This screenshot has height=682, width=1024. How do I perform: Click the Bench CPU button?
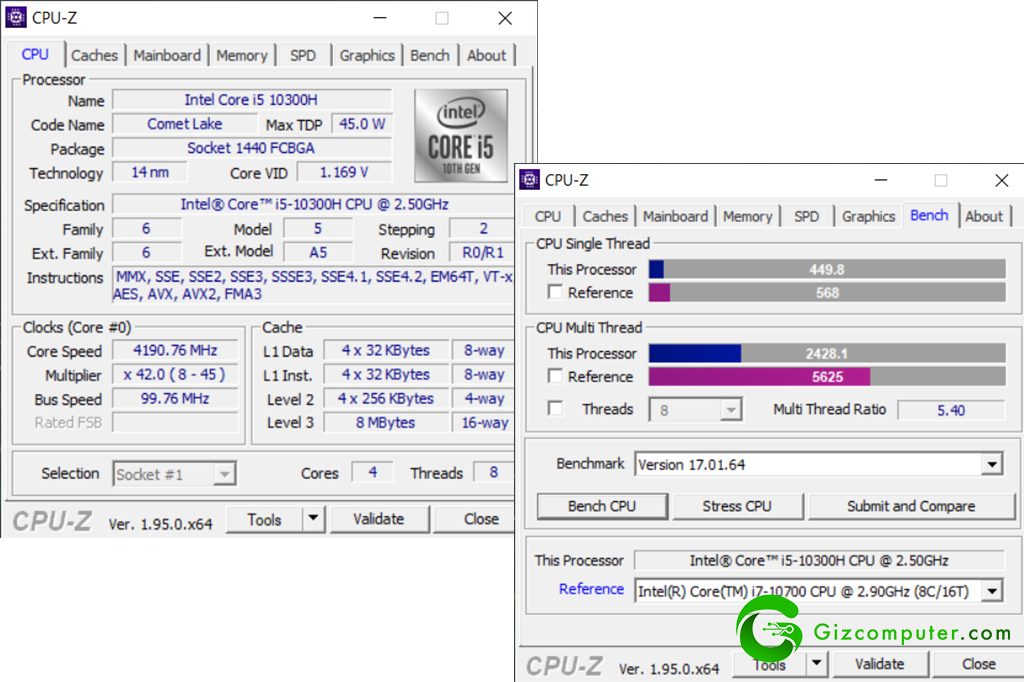pos(602,506)
